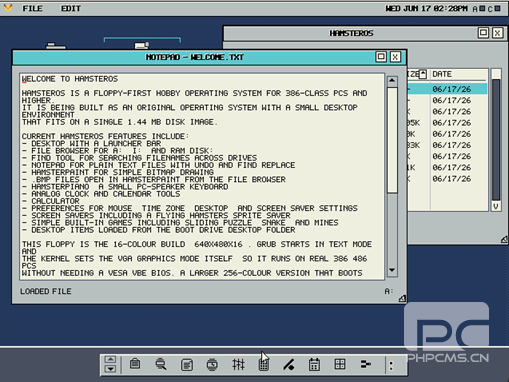Click the file browser dark scrollbar thumb
The width and height of the screenshot is (509, 382).
[x=496, y=140]
